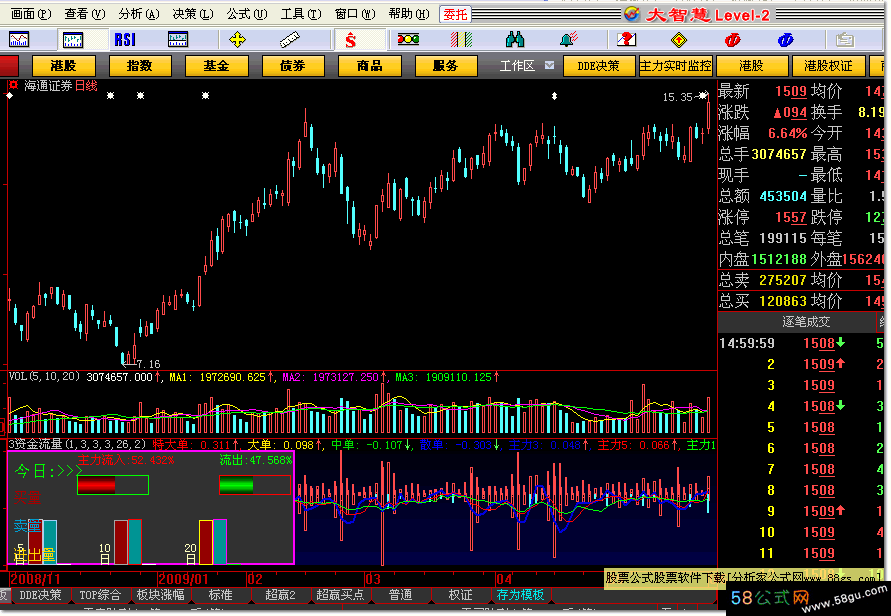
Task: Click the greyed-out printer icon
Action: coord(845,40)
